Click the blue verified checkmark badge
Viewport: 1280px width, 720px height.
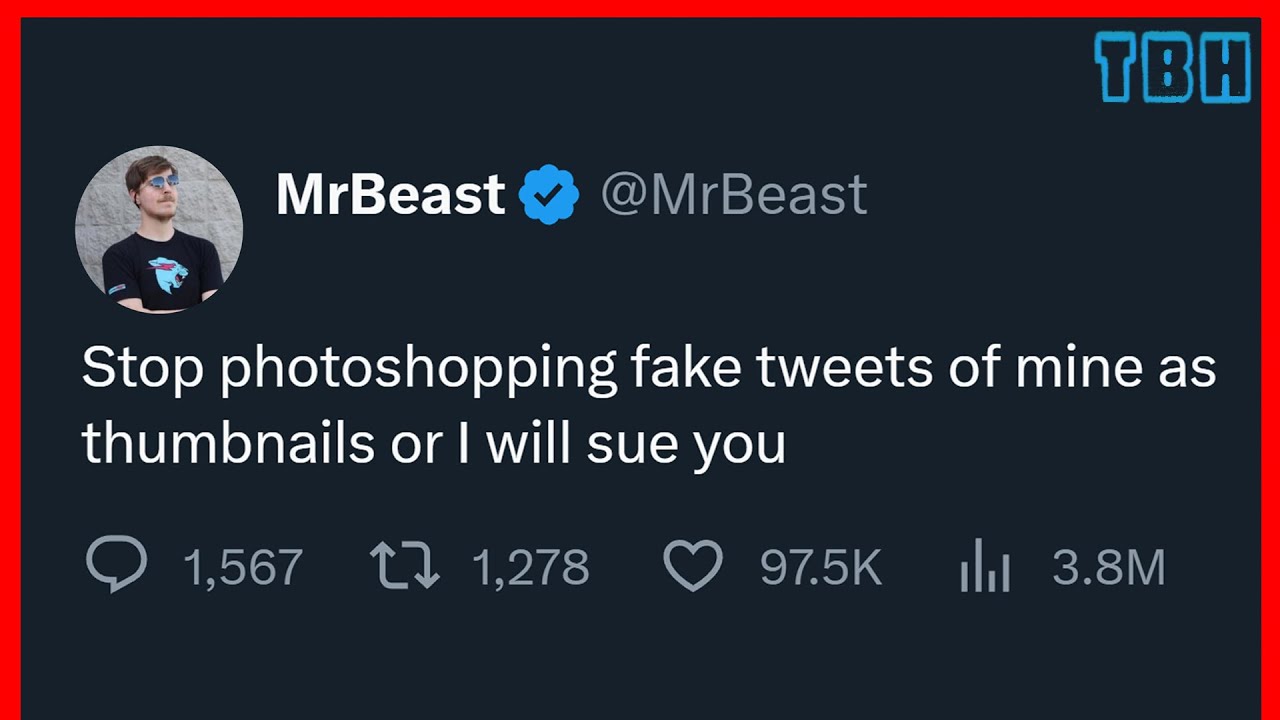point(549,195)
